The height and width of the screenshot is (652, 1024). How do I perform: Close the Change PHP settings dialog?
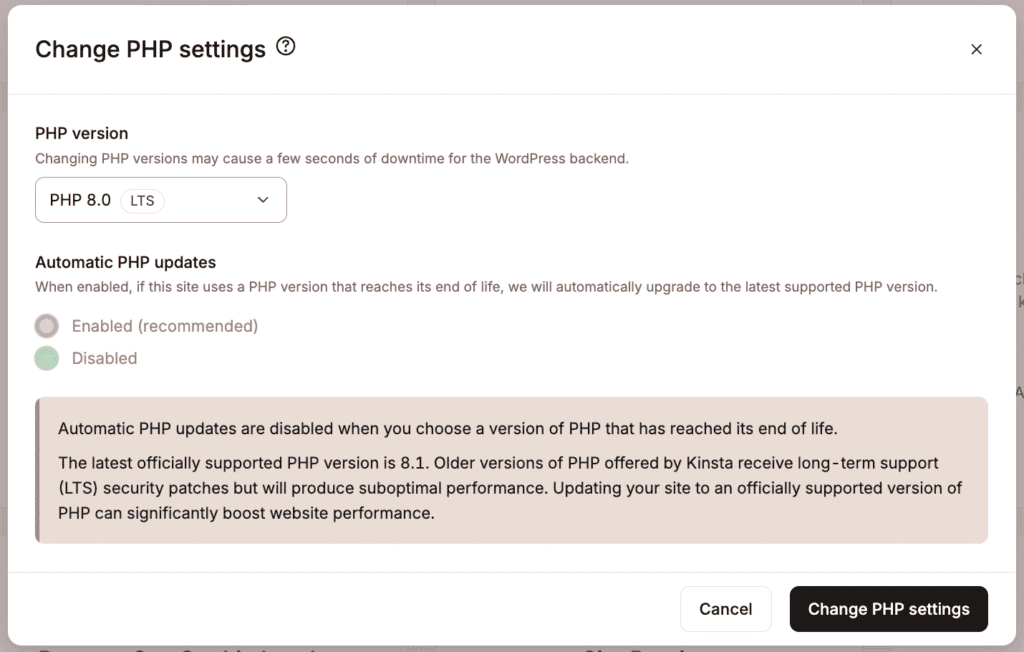pyautogui.click(x=976, y=48)
